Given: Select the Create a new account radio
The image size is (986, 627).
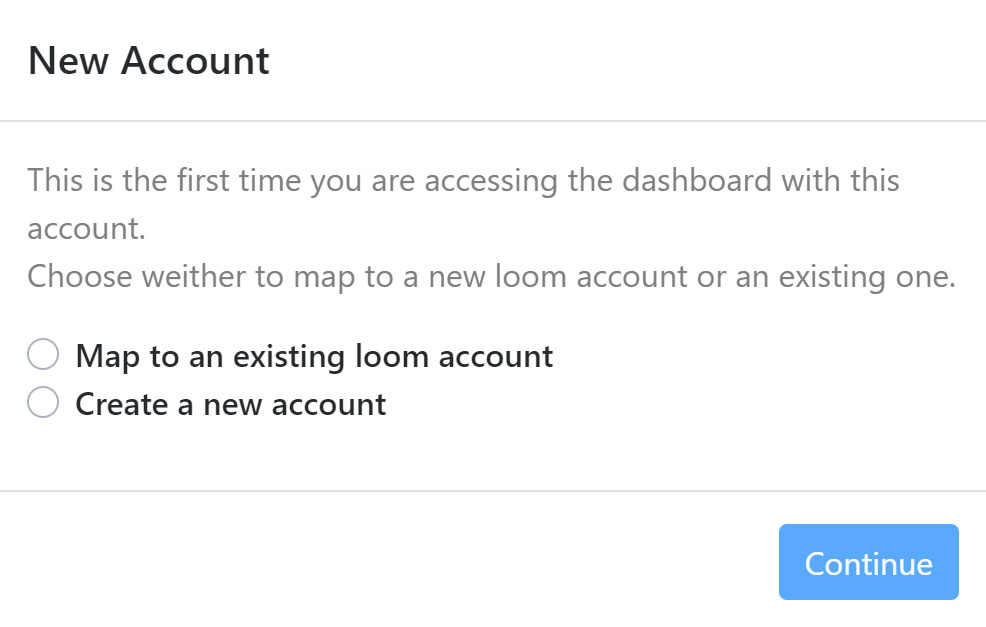Looking at the screenshot, I should 43,402.
